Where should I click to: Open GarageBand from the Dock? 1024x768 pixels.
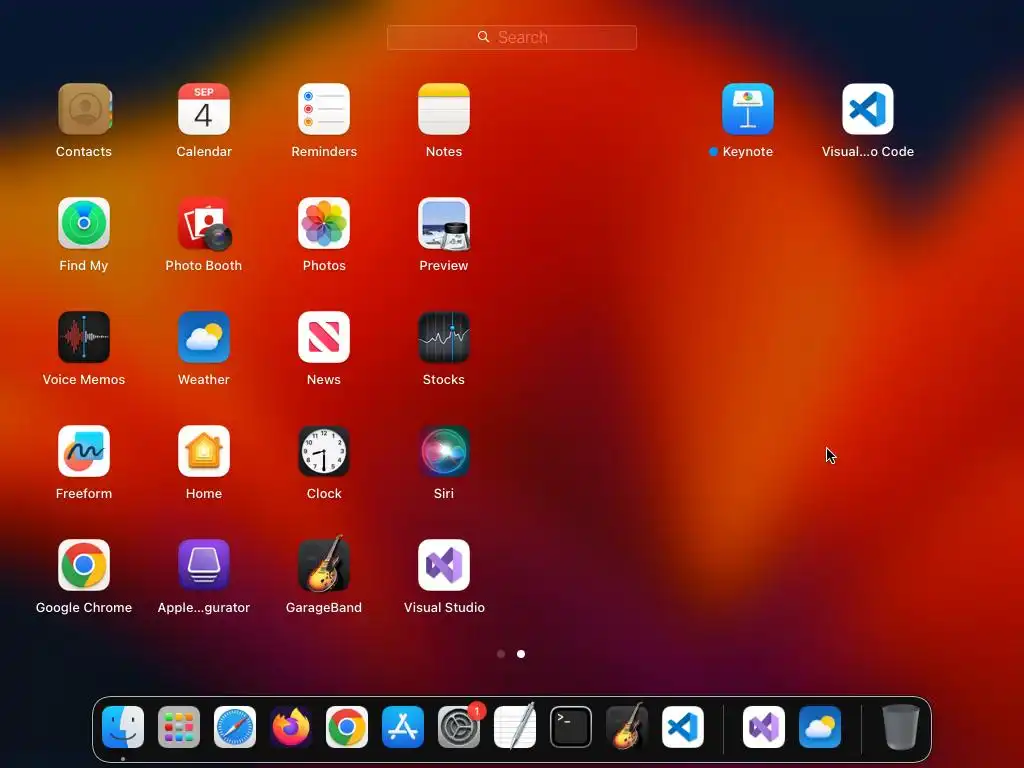click(627, 726)
